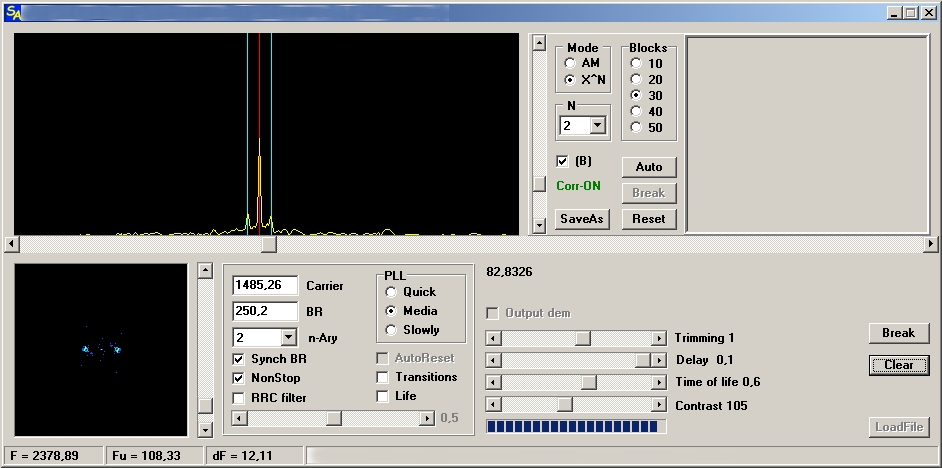Select AM mode radio button
This screenshot has width=942, height=468.
point(570,63)
